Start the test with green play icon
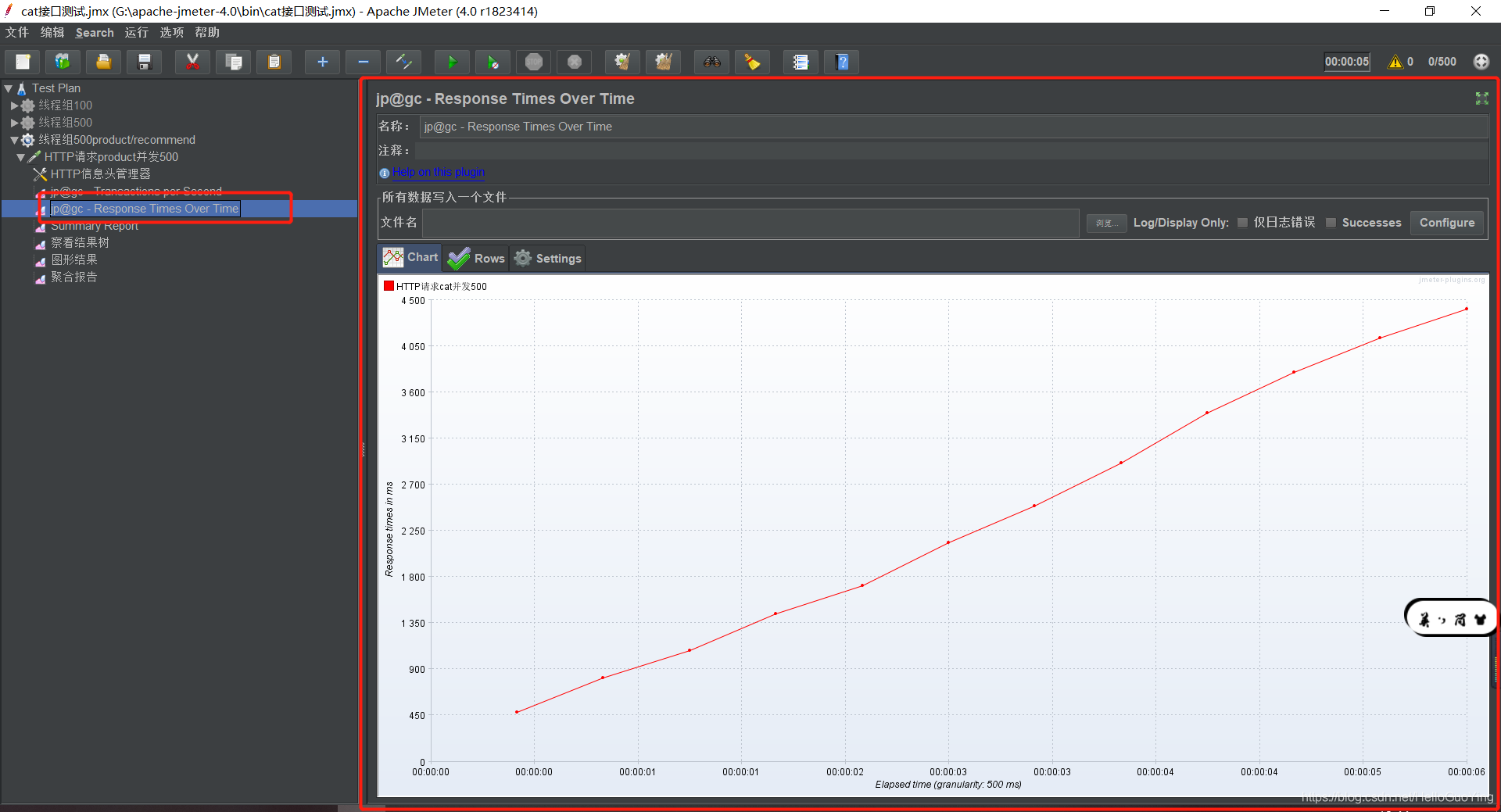 click(452, 62)
